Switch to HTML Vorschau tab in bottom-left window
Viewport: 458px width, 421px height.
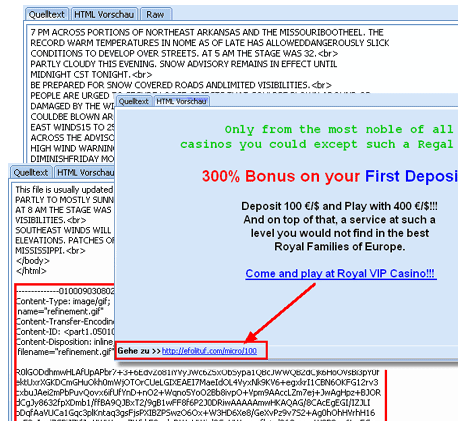pyautogui.click(x=85, y=173)
